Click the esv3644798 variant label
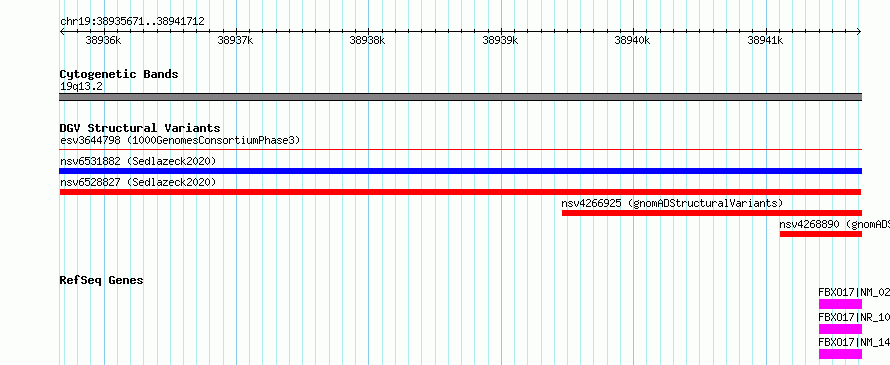This screenshot has height=365, width=890. tap(180, 140)
